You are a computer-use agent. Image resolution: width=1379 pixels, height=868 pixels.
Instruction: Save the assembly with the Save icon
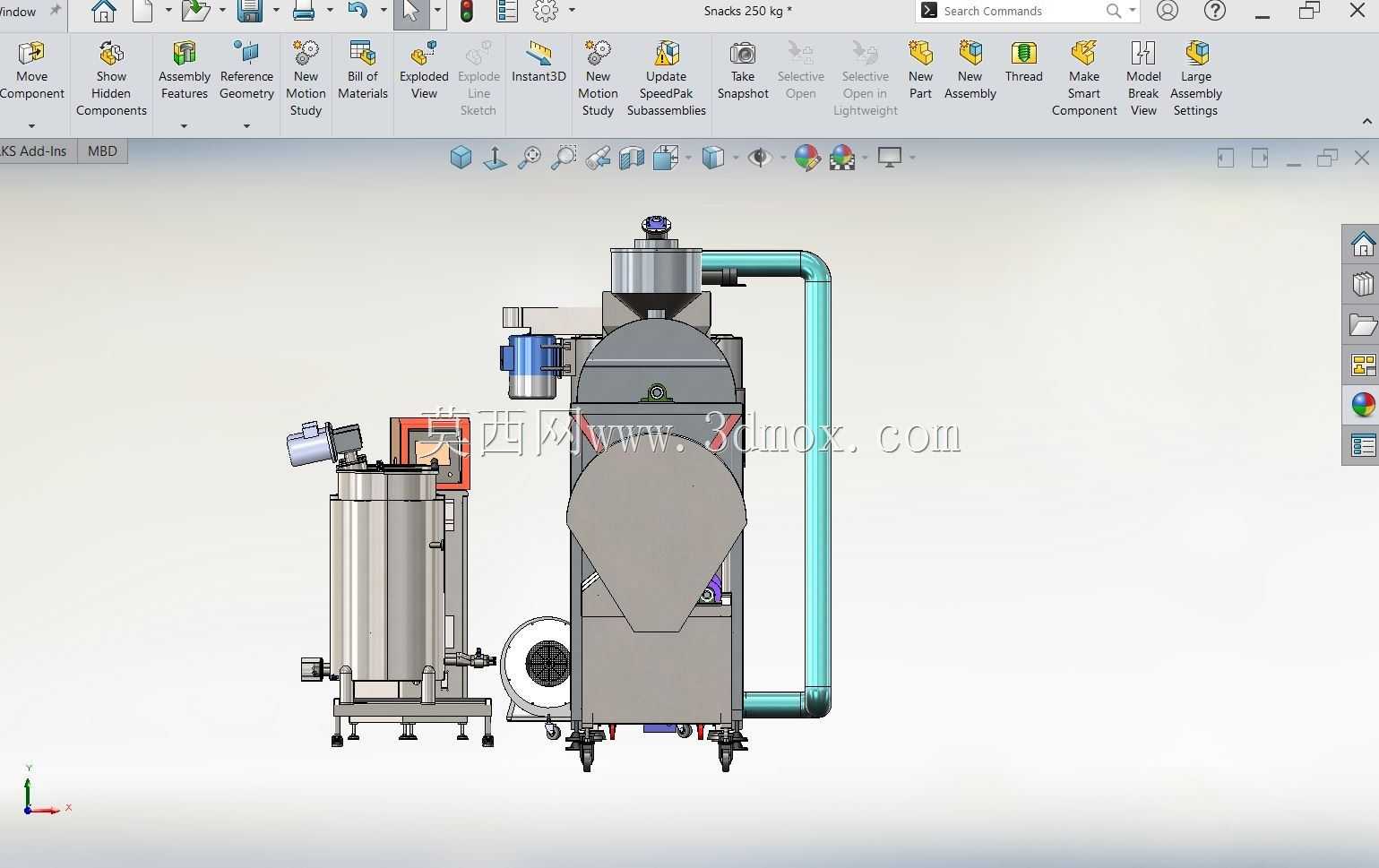click(249, 11)
